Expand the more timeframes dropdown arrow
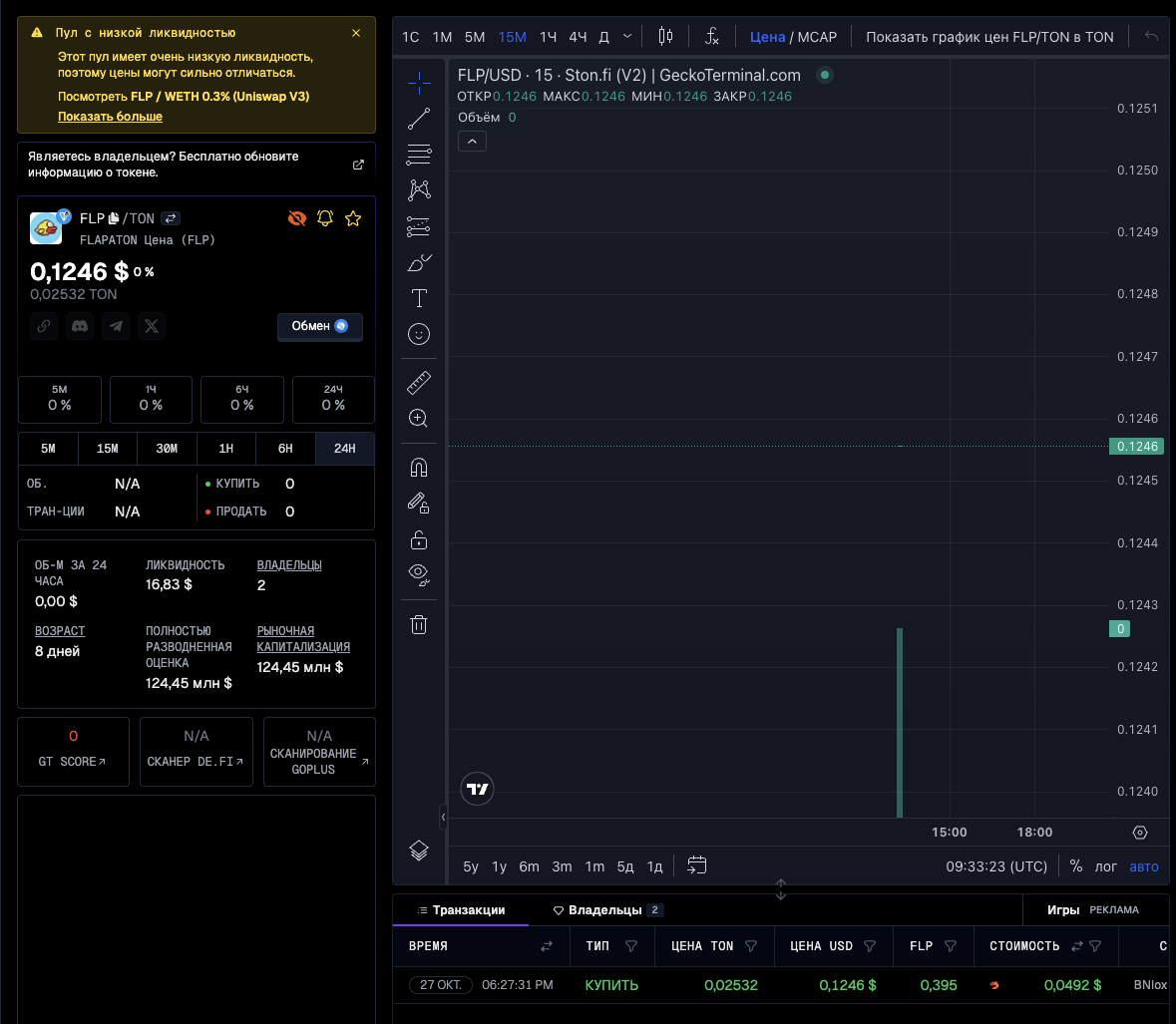 tap(627, 36)
